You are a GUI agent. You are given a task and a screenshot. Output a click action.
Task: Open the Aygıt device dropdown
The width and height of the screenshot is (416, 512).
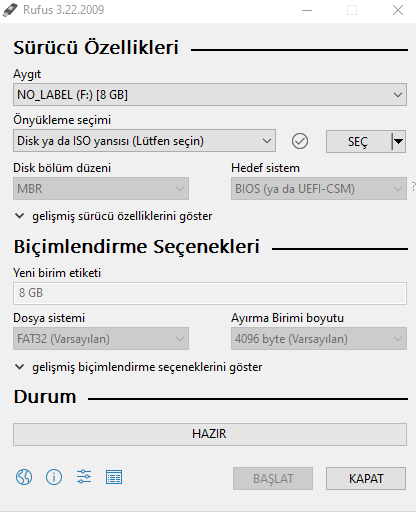click(210, 95)
